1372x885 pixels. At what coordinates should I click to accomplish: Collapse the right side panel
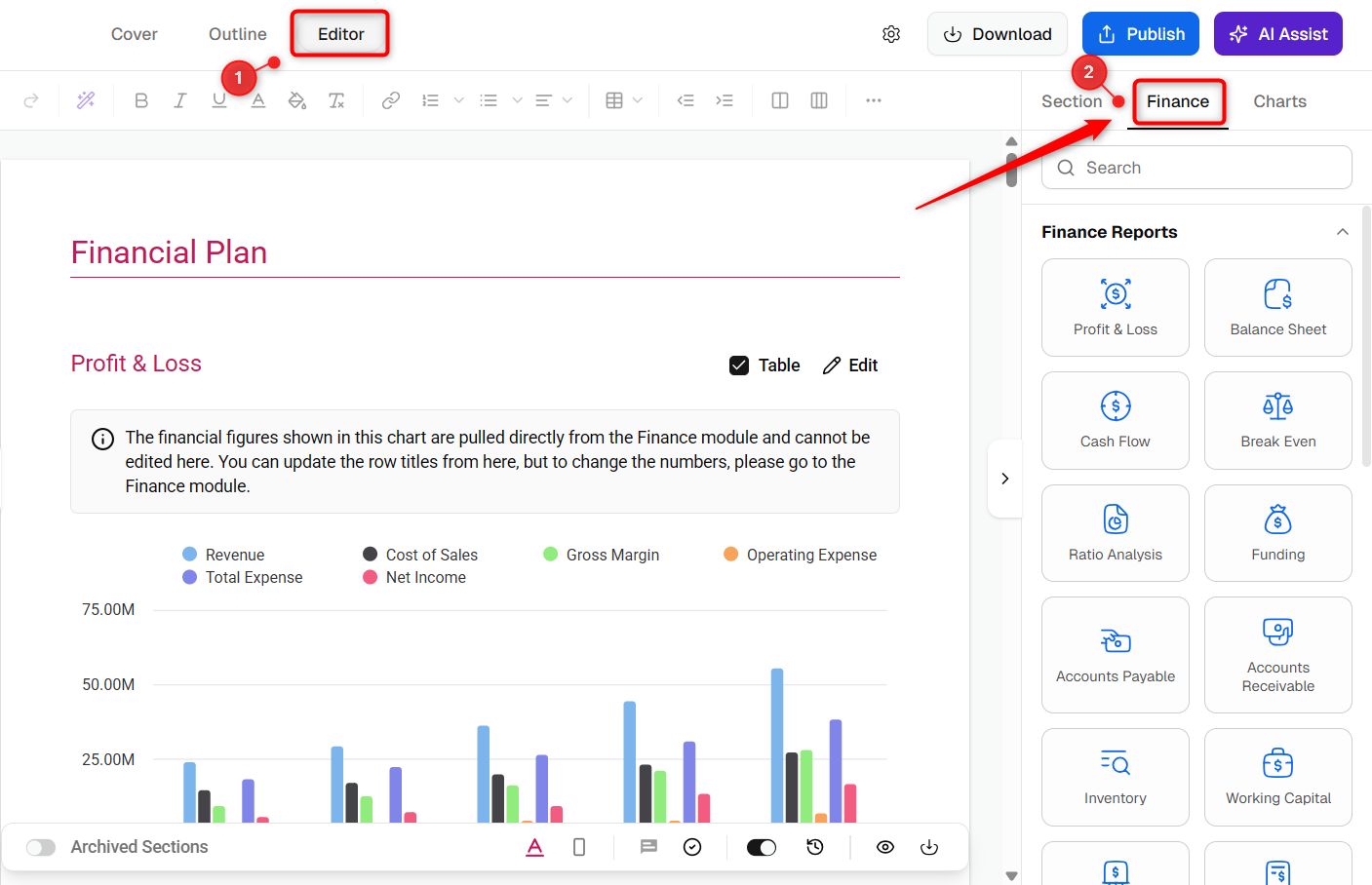coord(1005,479)
